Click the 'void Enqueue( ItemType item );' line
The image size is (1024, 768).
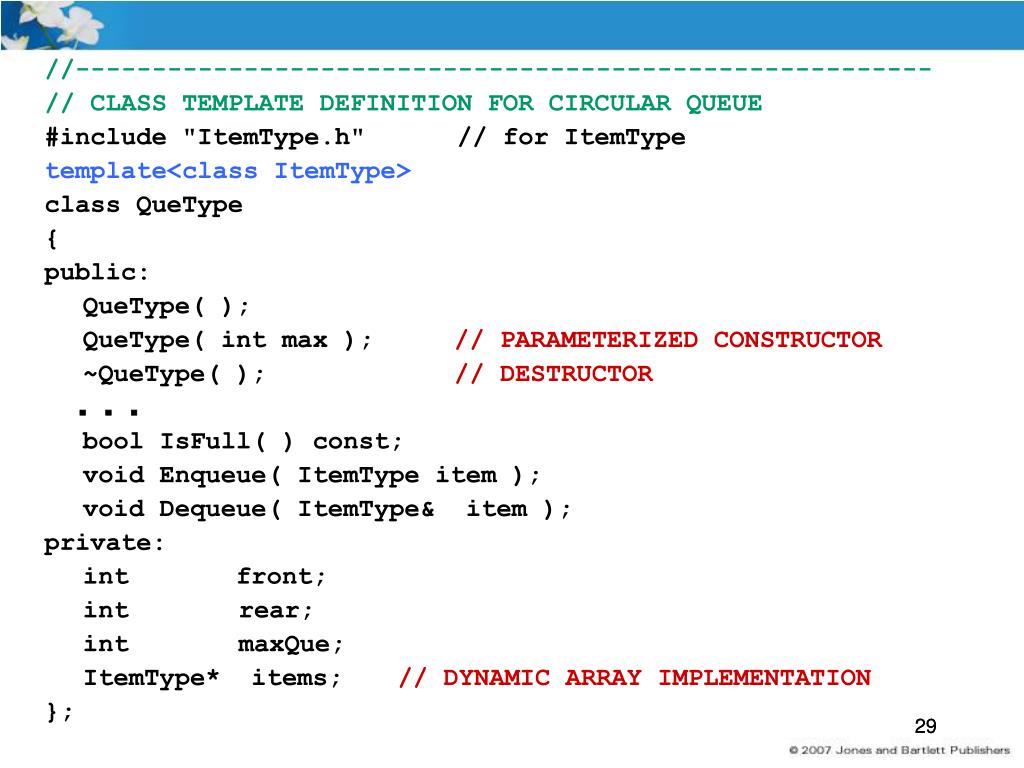311,475
